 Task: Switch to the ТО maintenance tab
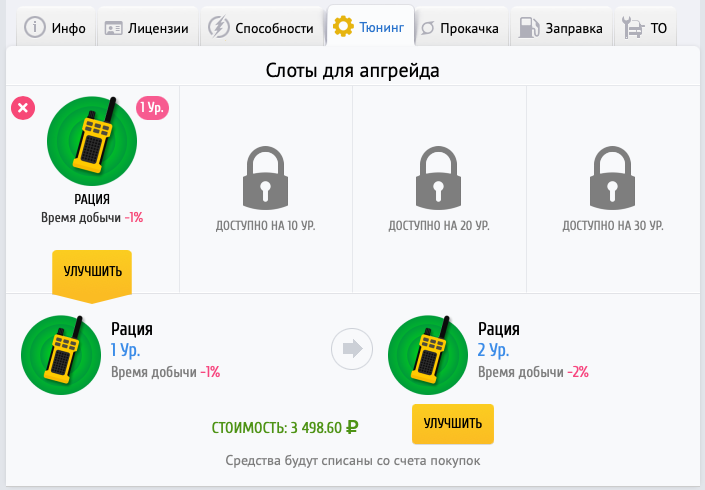[645, 28]
